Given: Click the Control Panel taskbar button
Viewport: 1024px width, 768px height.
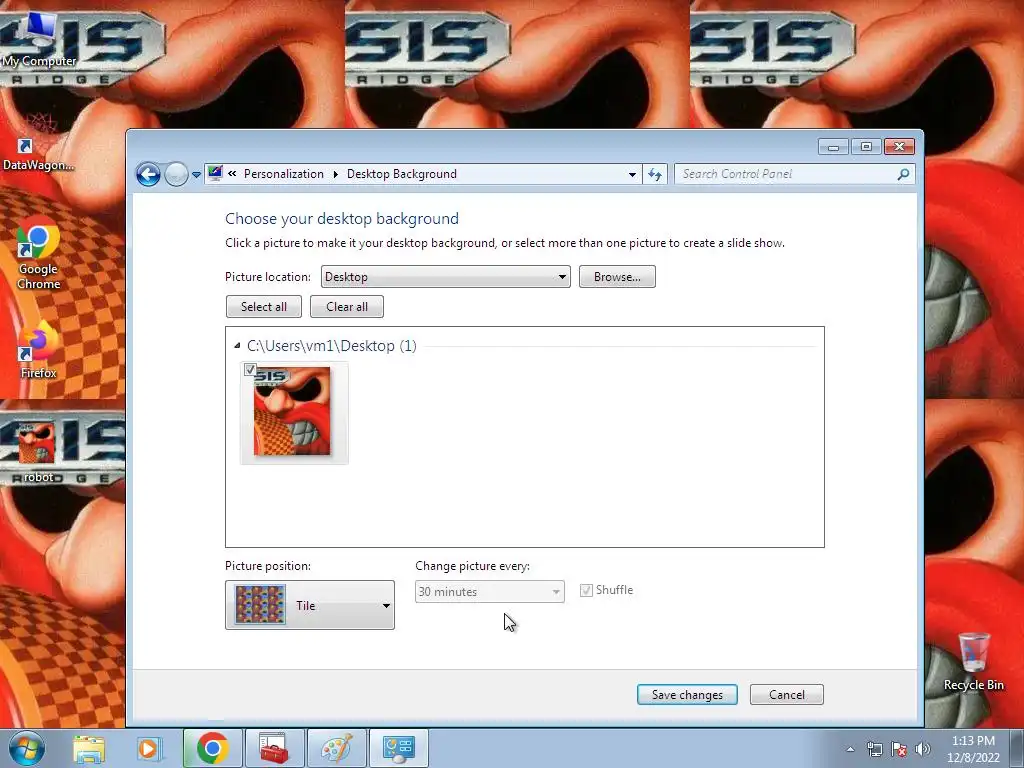Looking at the screenshot, I should tap(399, 748).
